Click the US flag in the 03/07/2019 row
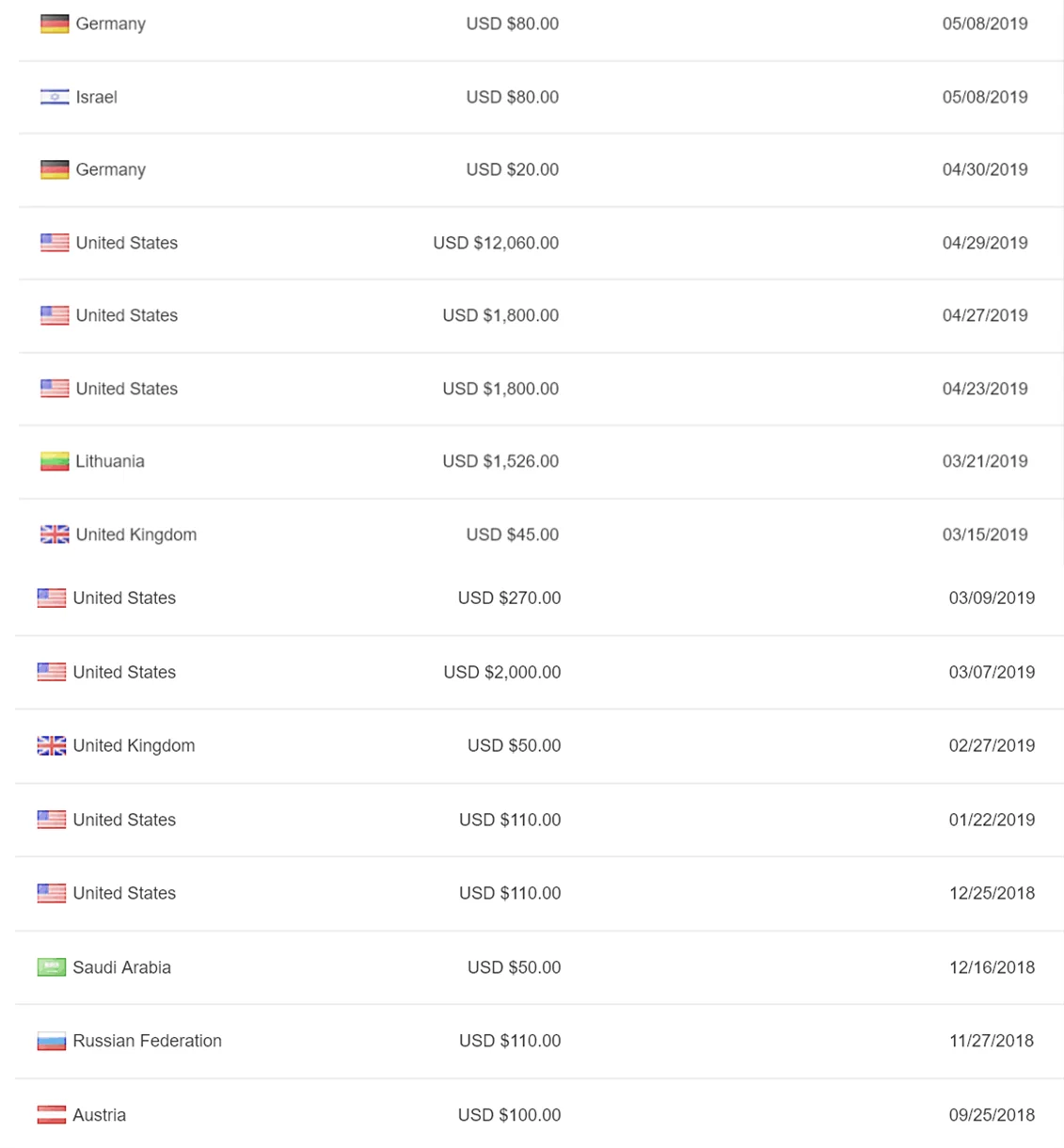The width and height of the screenshot is (1064, 1148). pos(52,672)
